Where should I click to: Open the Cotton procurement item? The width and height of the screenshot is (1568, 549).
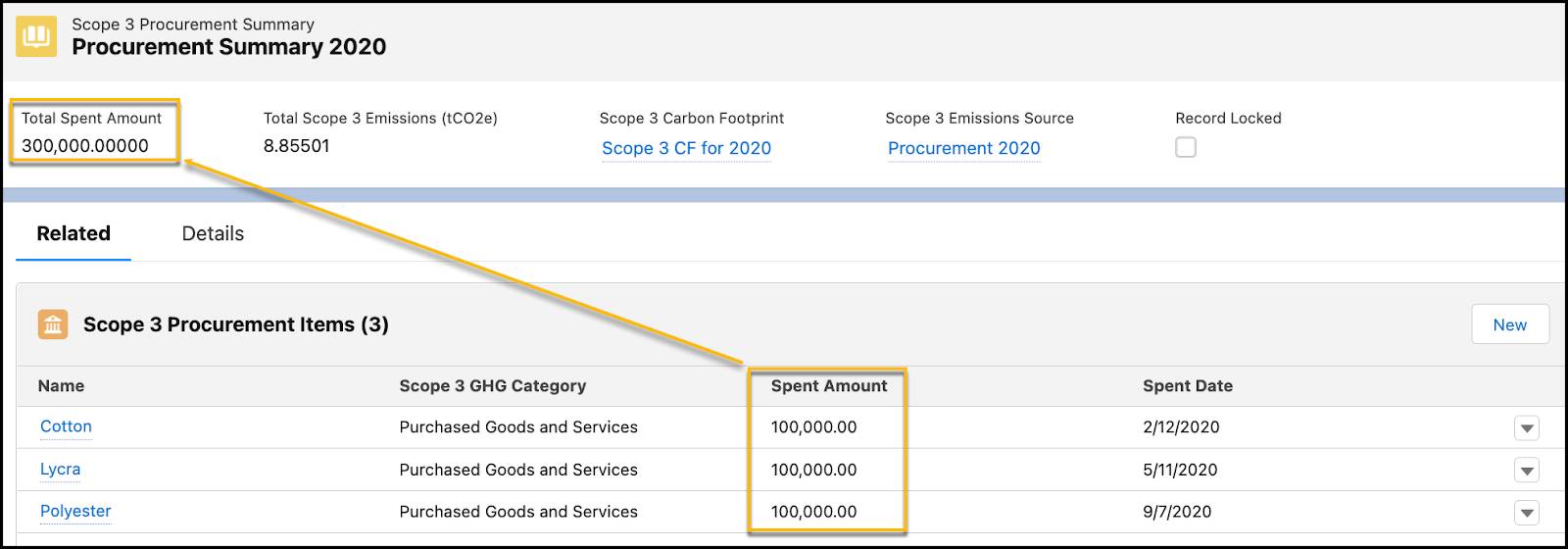pyautogui.click(x=66, y=426)
